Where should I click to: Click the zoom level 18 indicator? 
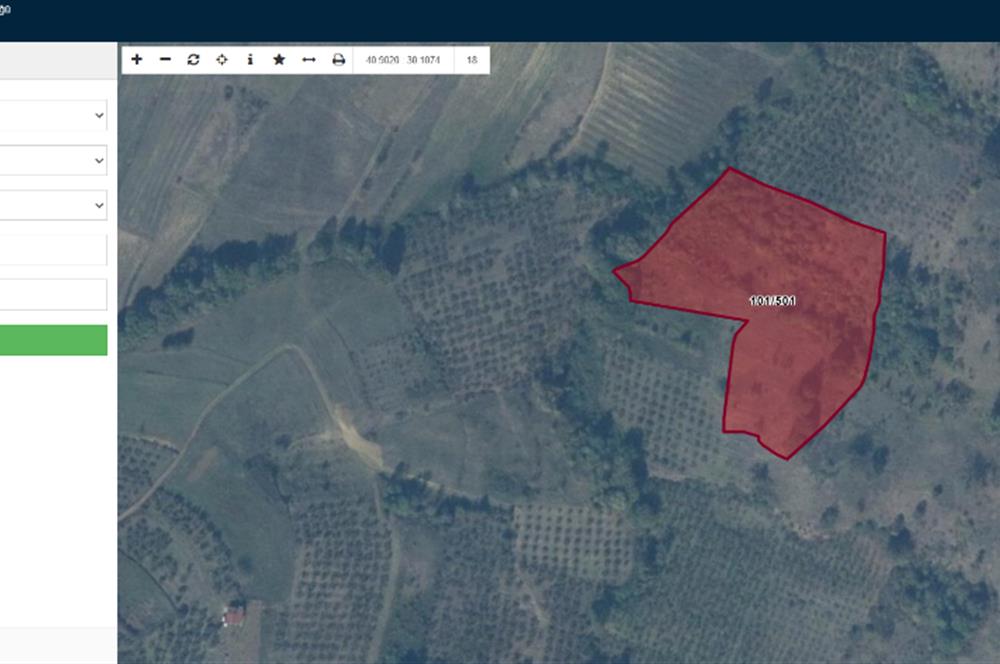point(472,60)
